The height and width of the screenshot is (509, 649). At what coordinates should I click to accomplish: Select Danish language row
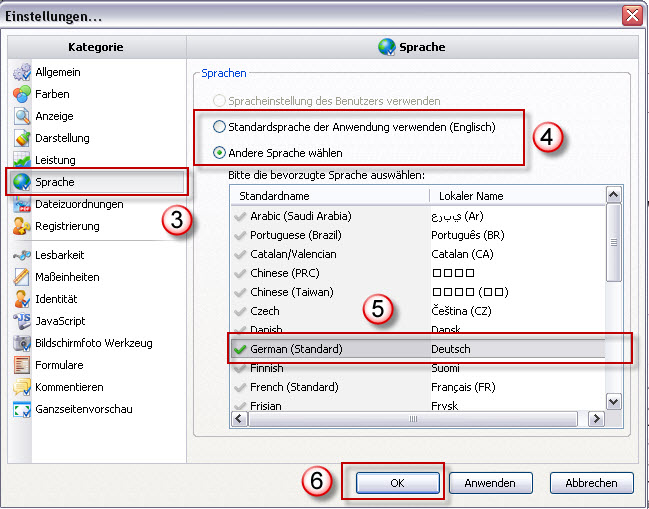tap(418, 330)
